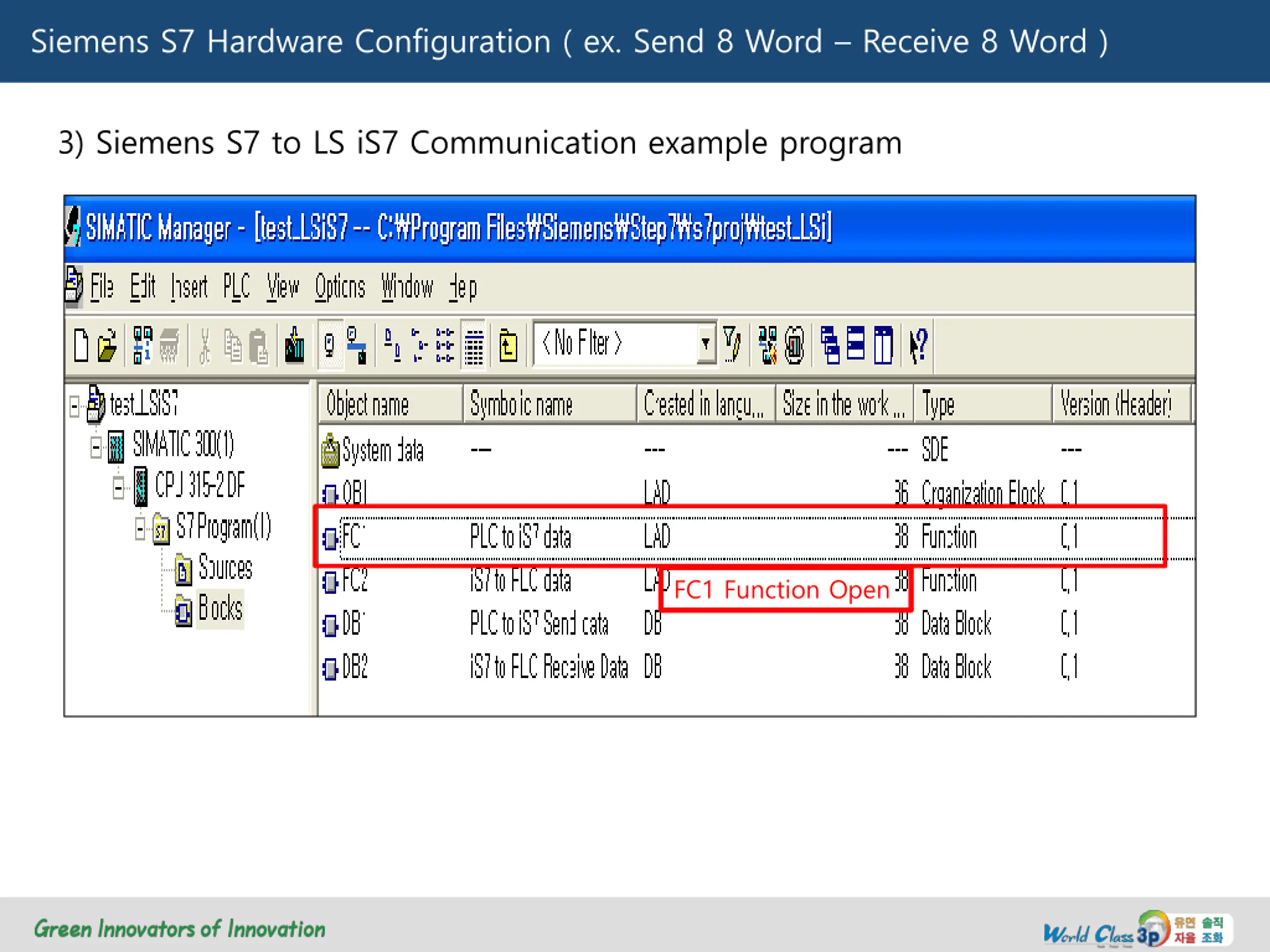The image size is (1270, 952).
Task: Switch to Details view
Action: tap(474, 345)
